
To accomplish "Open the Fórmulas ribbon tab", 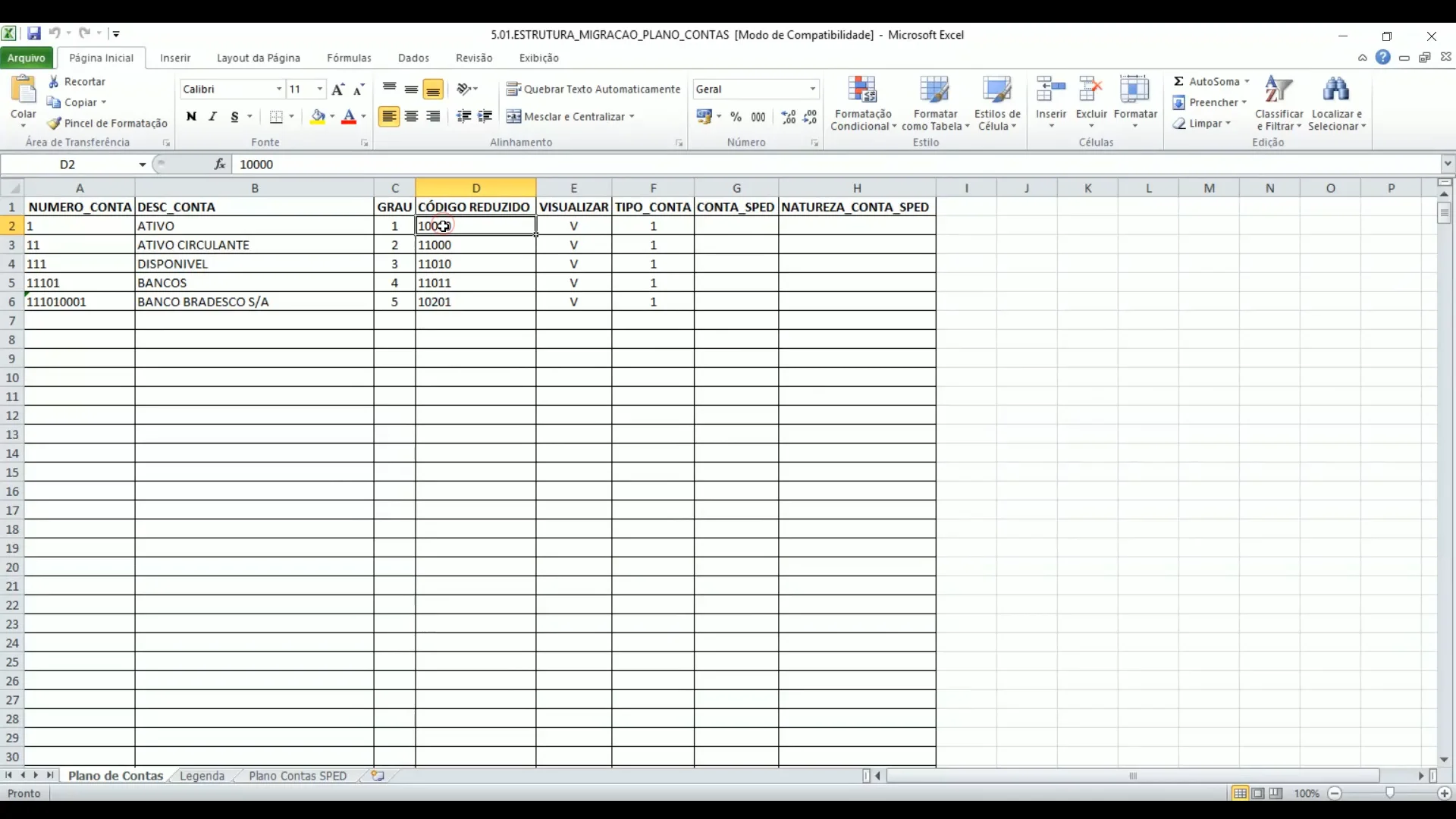I will [x=349, y=58].
